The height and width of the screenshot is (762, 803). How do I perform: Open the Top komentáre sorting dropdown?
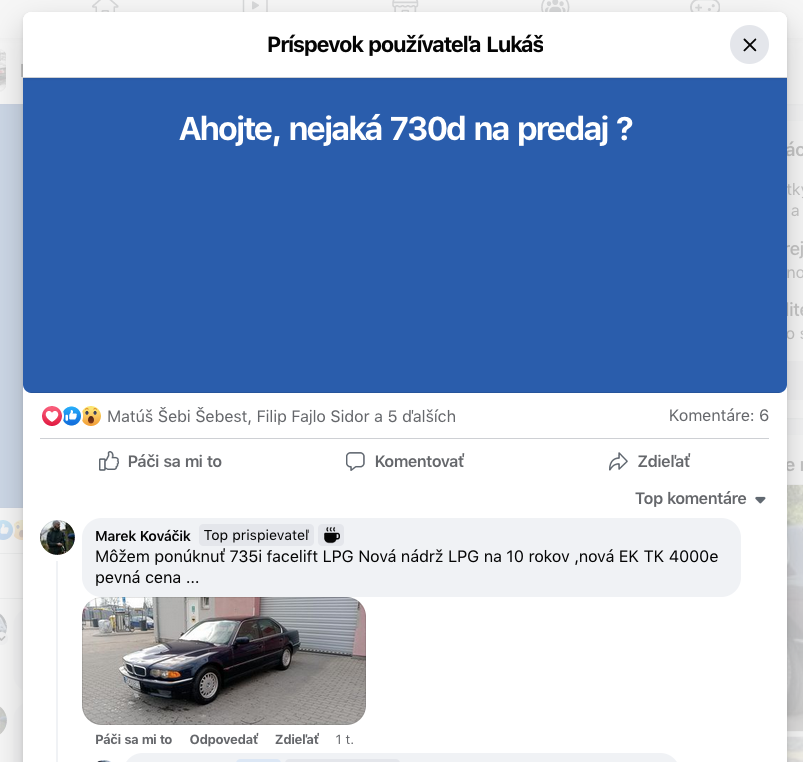click(x=700, y=498)
